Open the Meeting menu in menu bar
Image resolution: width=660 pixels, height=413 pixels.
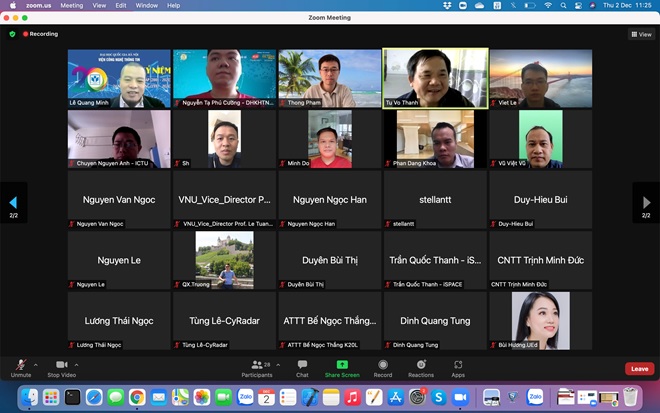click(72, 5)
